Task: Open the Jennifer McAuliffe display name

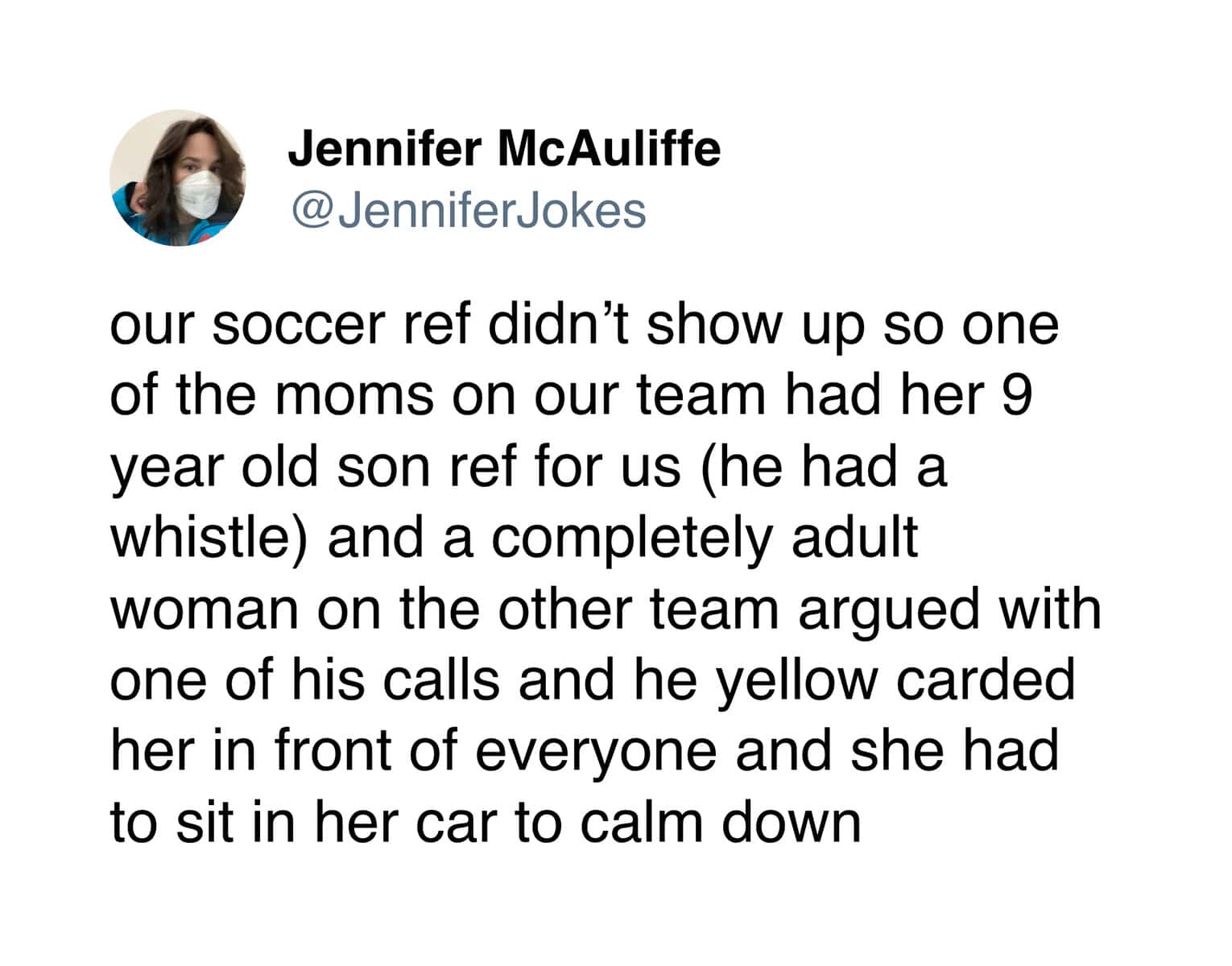Action: coord(504,149)
